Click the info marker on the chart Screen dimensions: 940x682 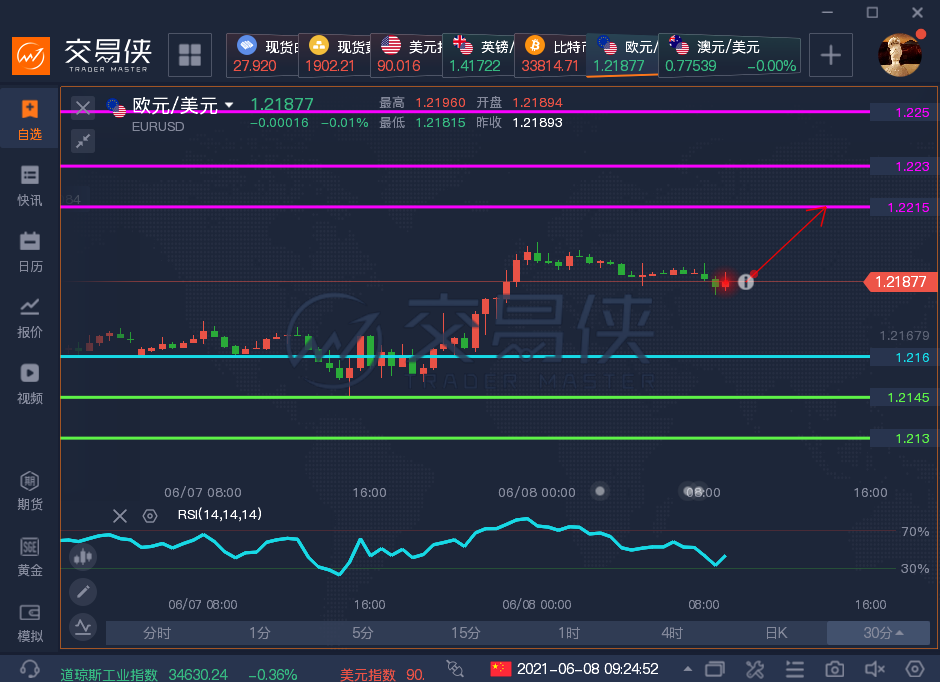pyautogui.click(x=745, y=282)
